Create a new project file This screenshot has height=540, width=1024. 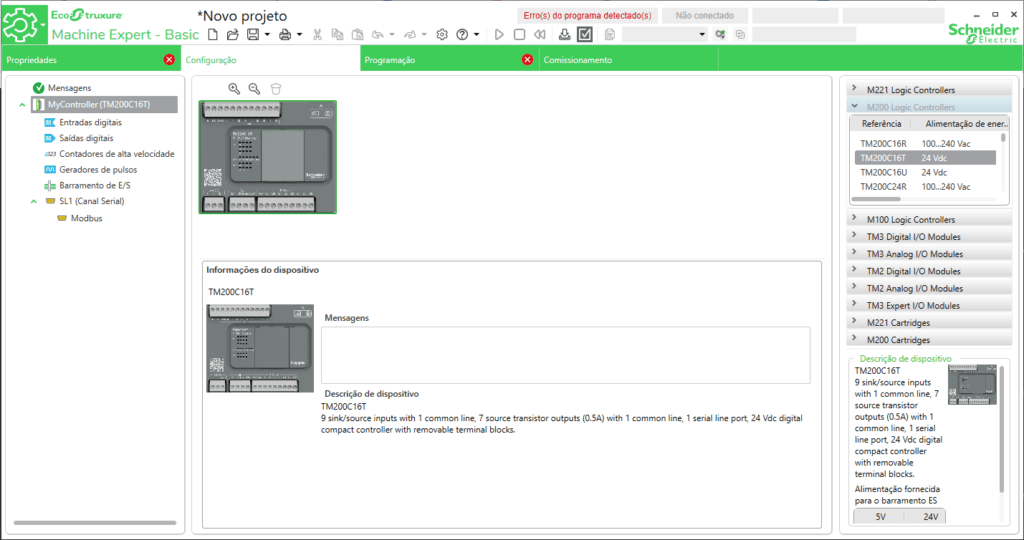tap(212, 35)
